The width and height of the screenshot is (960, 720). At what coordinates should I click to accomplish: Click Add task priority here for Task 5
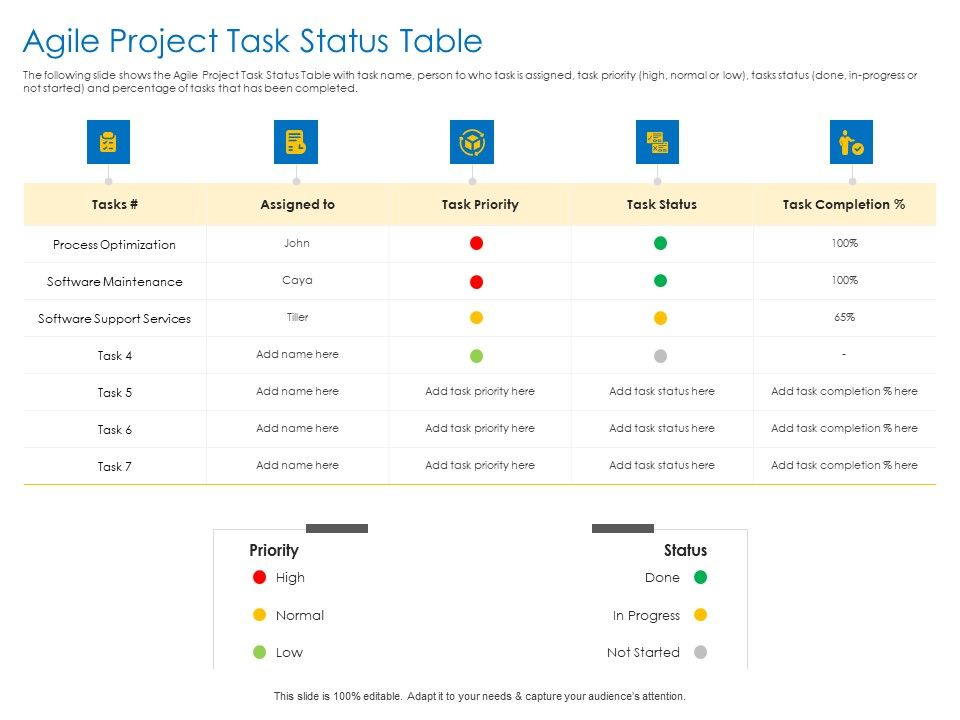pos(480,391)
